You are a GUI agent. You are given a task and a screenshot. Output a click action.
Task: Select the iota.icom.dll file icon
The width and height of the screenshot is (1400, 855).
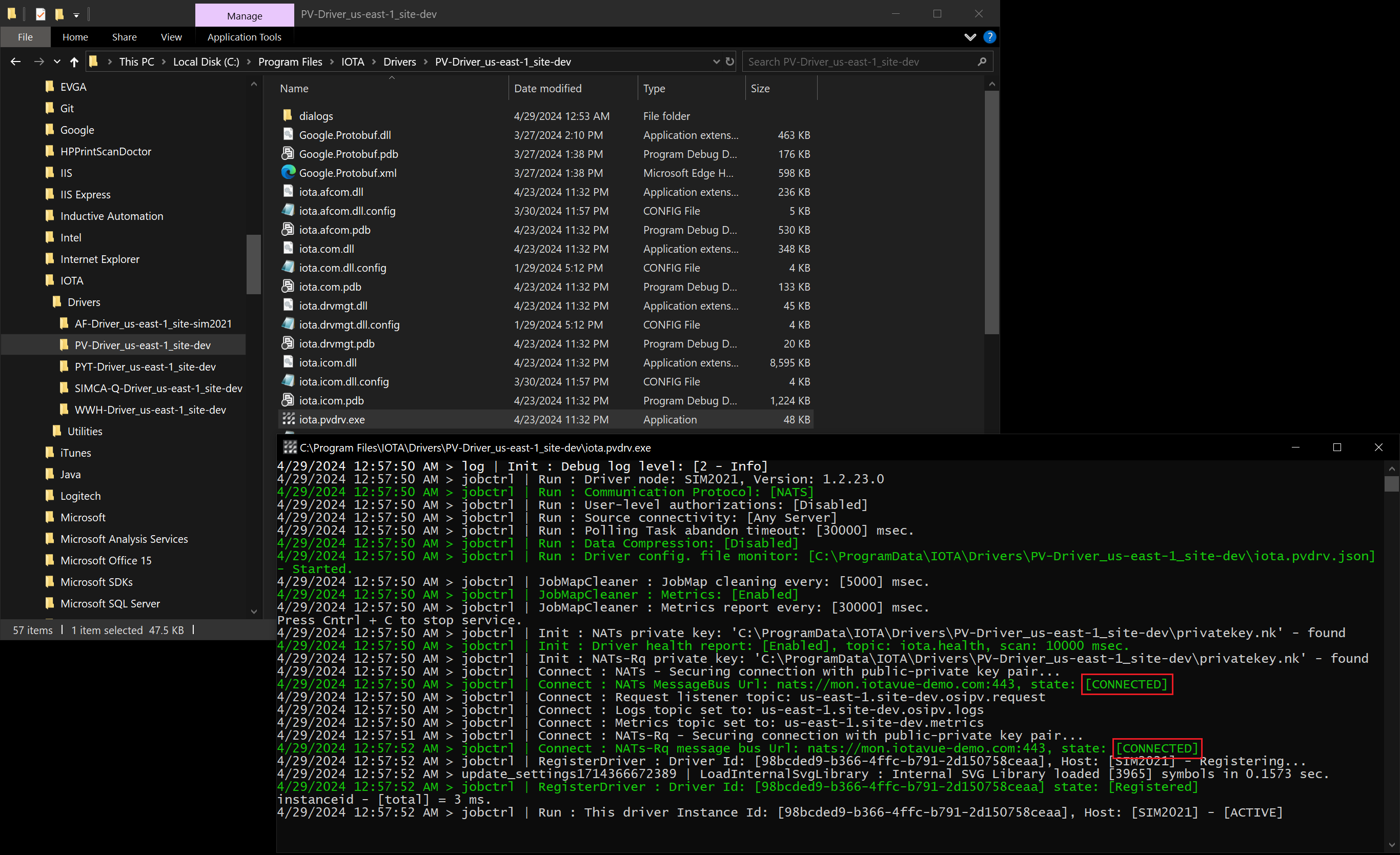click(288, 362)
